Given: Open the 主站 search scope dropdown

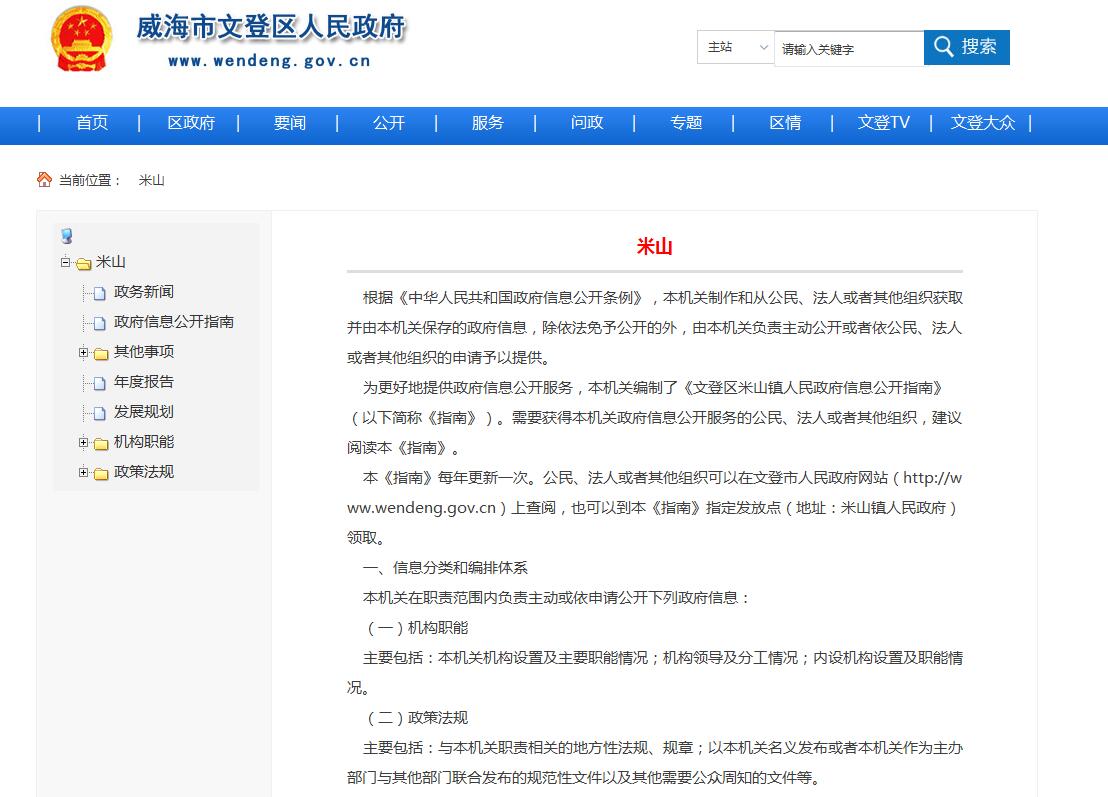Looking at the screenshot, I should point(736,47).
